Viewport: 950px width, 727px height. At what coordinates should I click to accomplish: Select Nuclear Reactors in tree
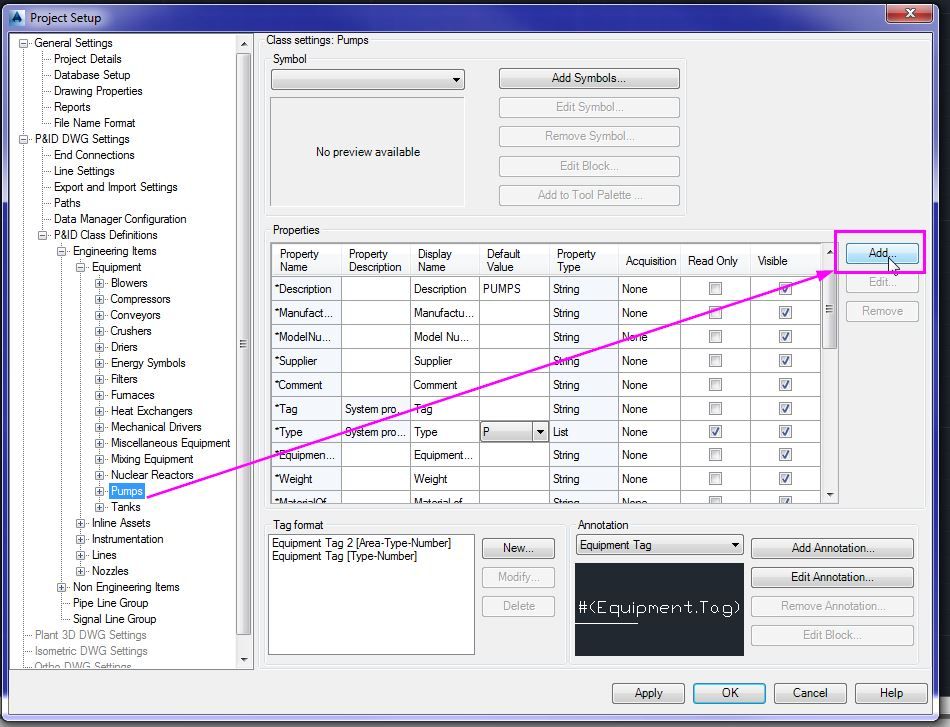(151, 475)
